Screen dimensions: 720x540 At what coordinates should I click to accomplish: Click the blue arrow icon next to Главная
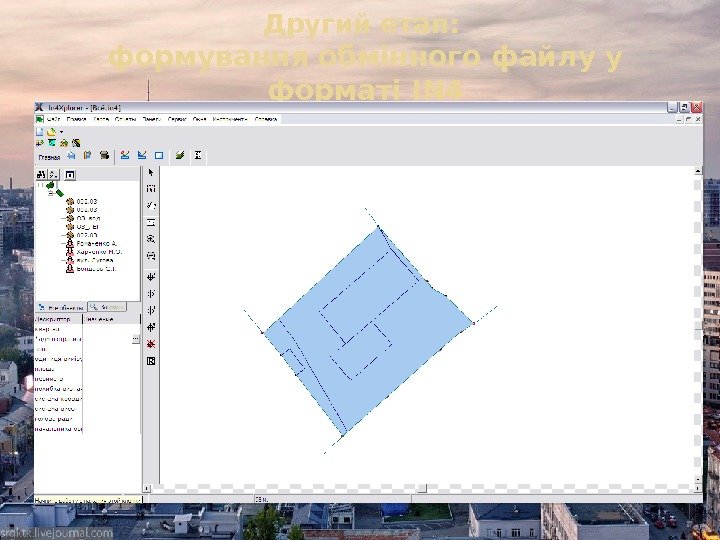point(71,156)
